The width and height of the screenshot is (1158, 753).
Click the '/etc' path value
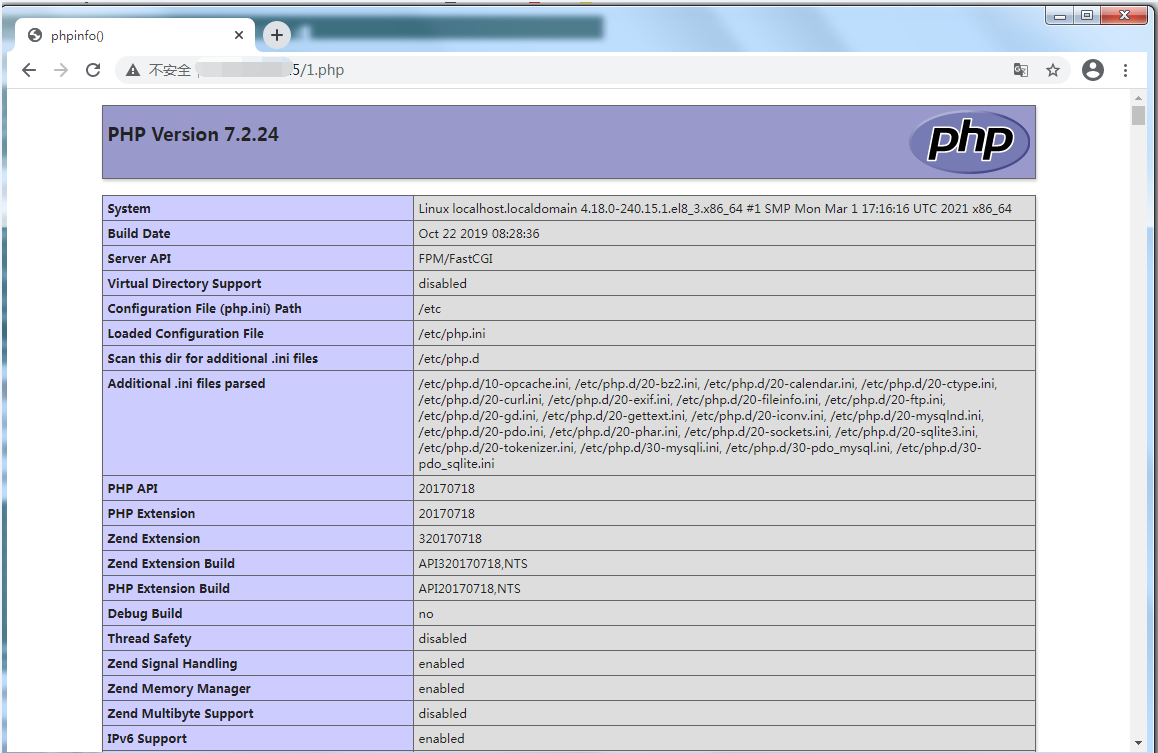tap(429, 309)
